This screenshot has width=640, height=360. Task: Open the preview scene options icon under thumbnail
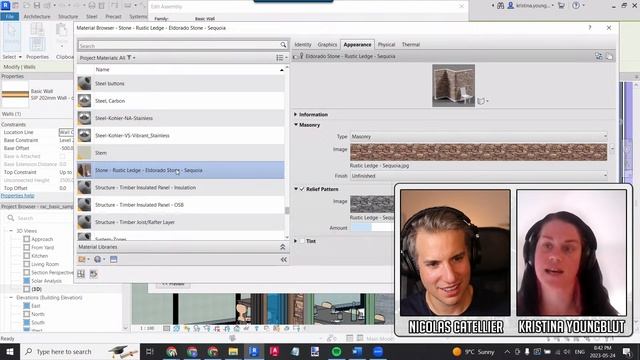click(x=482, y=101)
